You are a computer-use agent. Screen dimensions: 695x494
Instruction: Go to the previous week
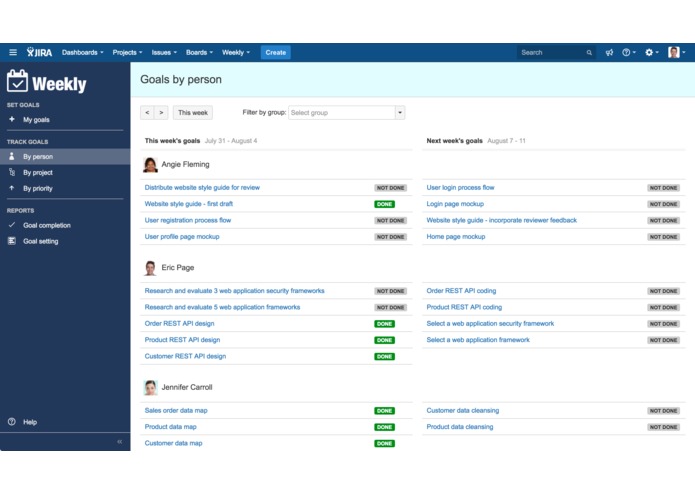click(x=147, y=113)
